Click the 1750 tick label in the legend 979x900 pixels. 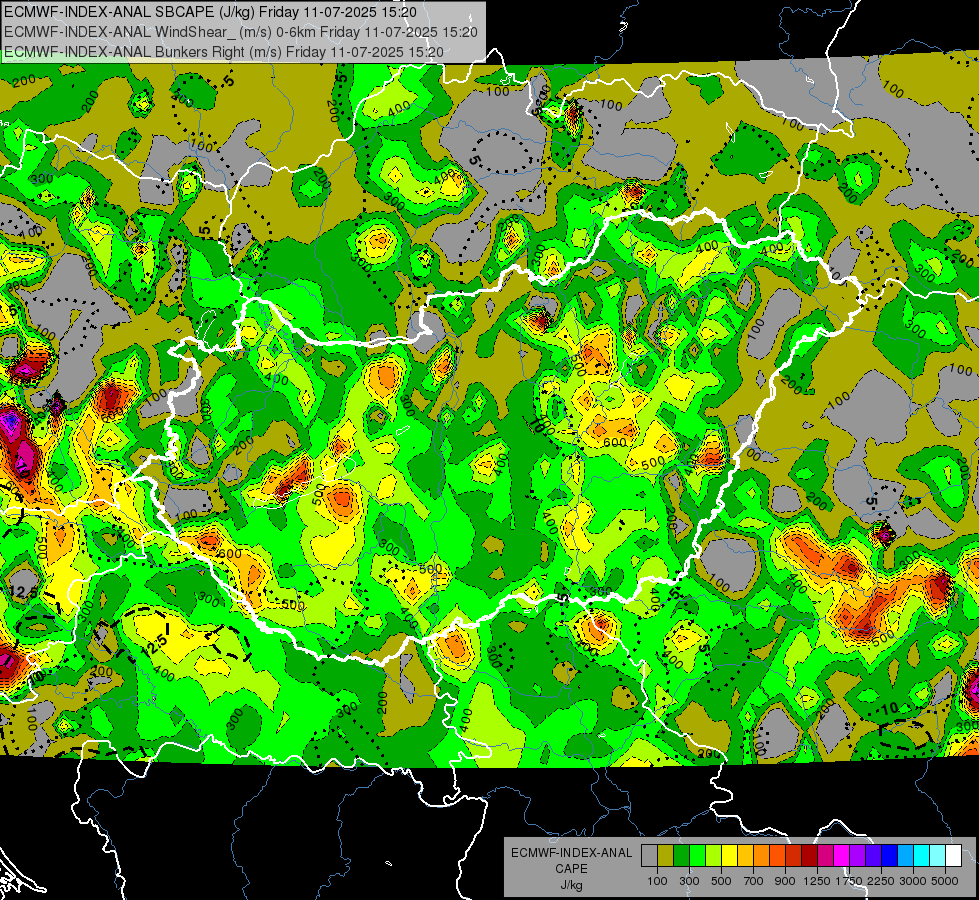849,881
